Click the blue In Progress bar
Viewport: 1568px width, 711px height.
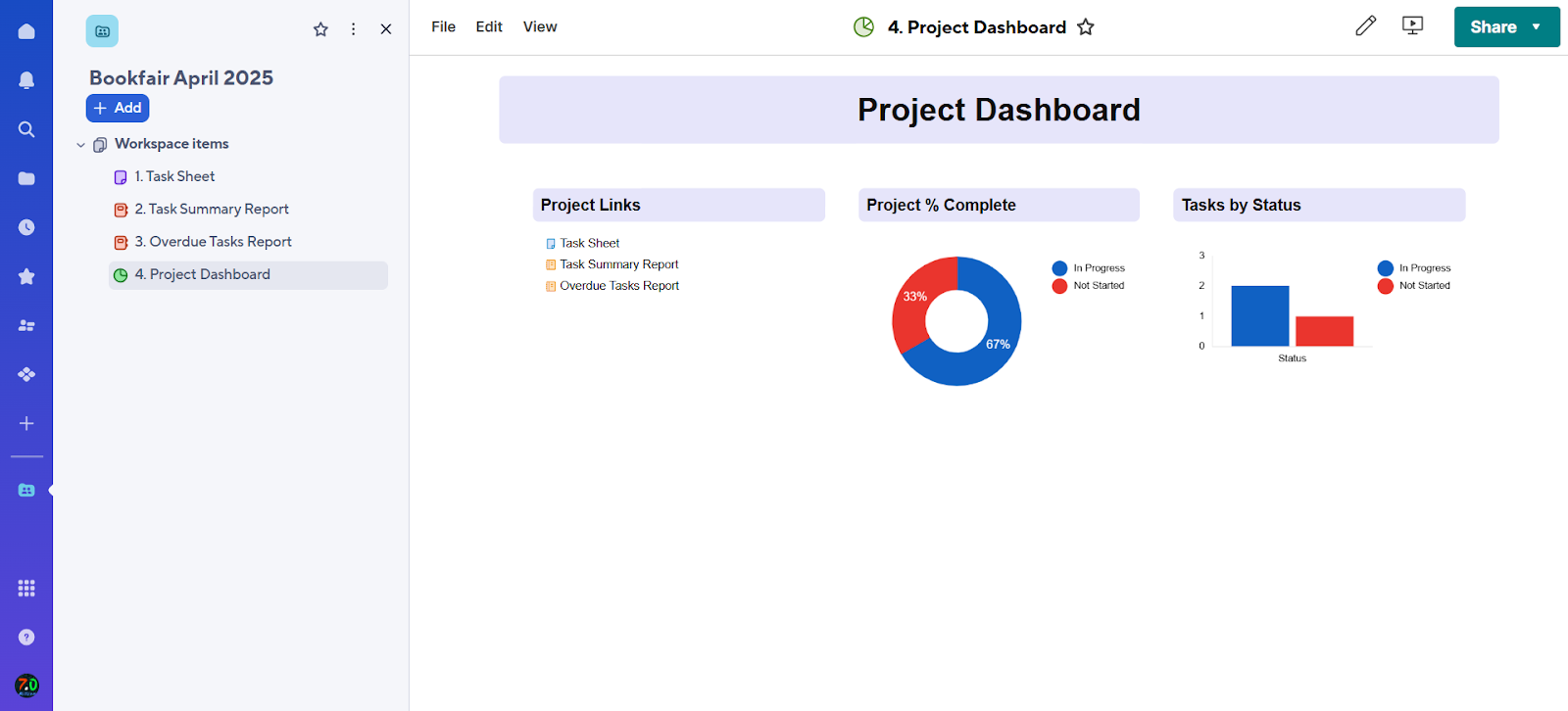point(1259,315)
